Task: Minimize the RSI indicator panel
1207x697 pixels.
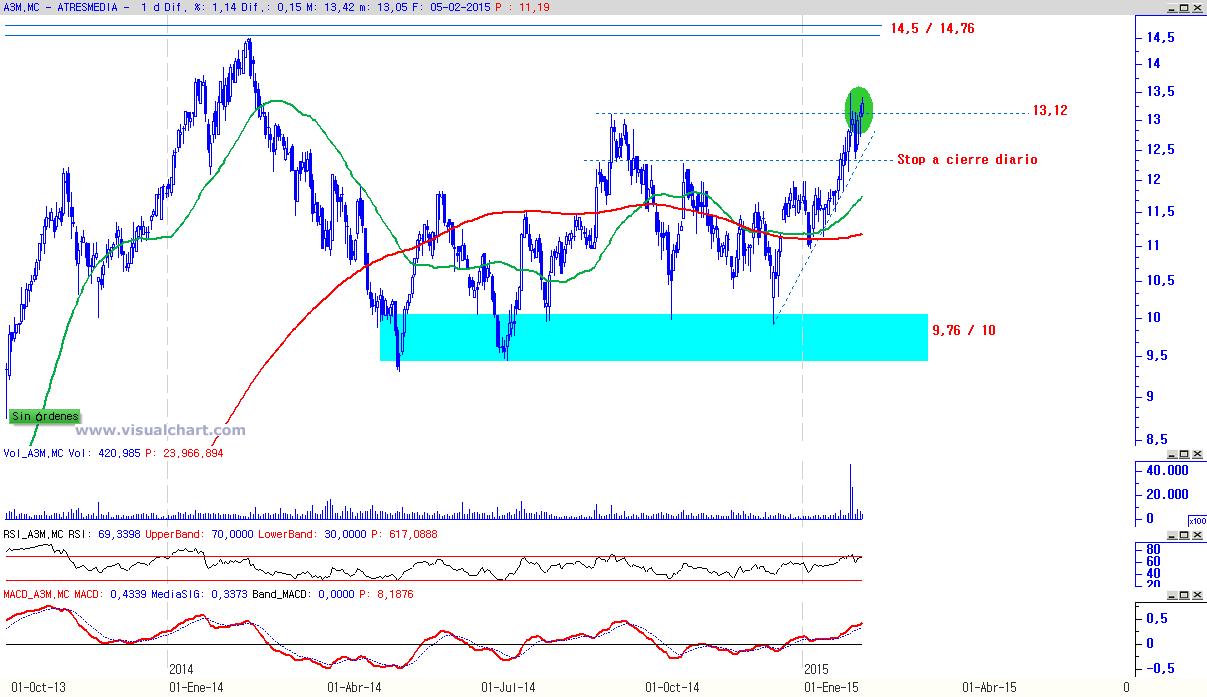Action: tap(1171, 535)
